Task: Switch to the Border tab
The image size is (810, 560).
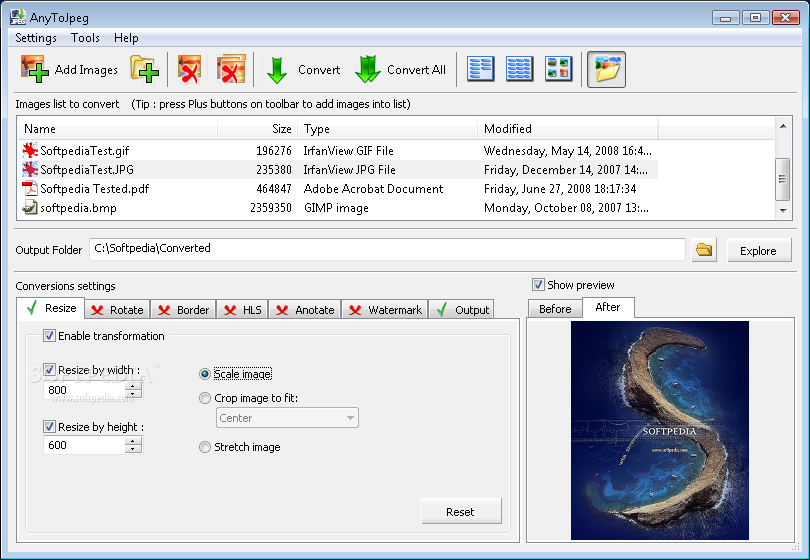Action: 183,309
